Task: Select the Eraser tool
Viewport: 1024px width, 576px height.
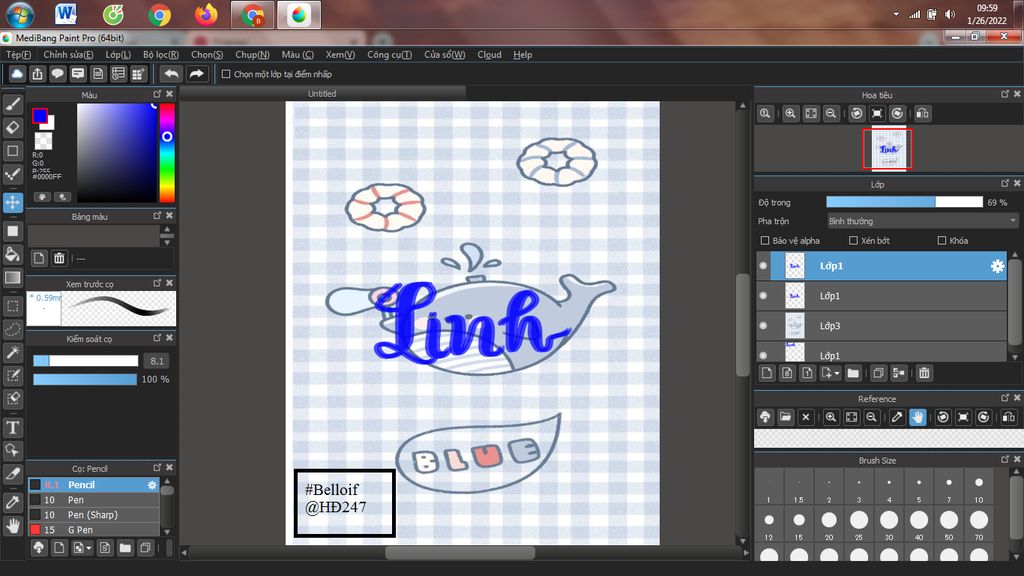Action: tap(12, 127)
